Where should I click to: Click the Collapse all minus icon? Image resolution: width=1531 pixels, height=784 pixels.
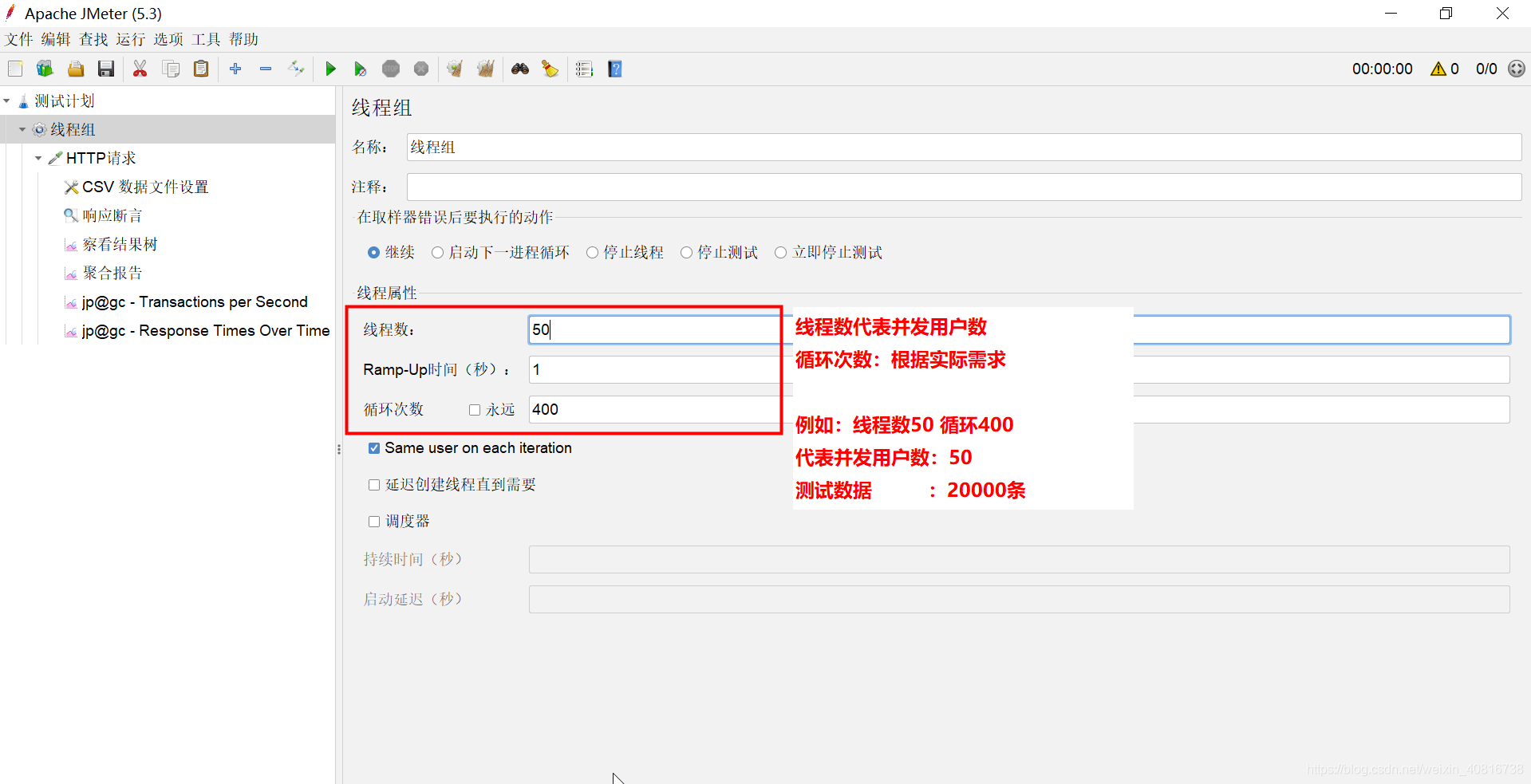click(266, 69)
